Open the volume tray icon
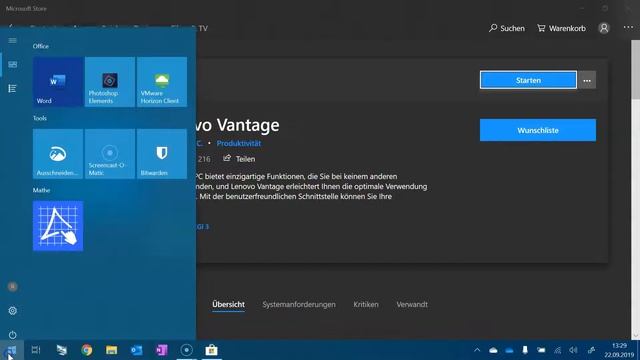The image size is (640, 360). coord(573,350)
